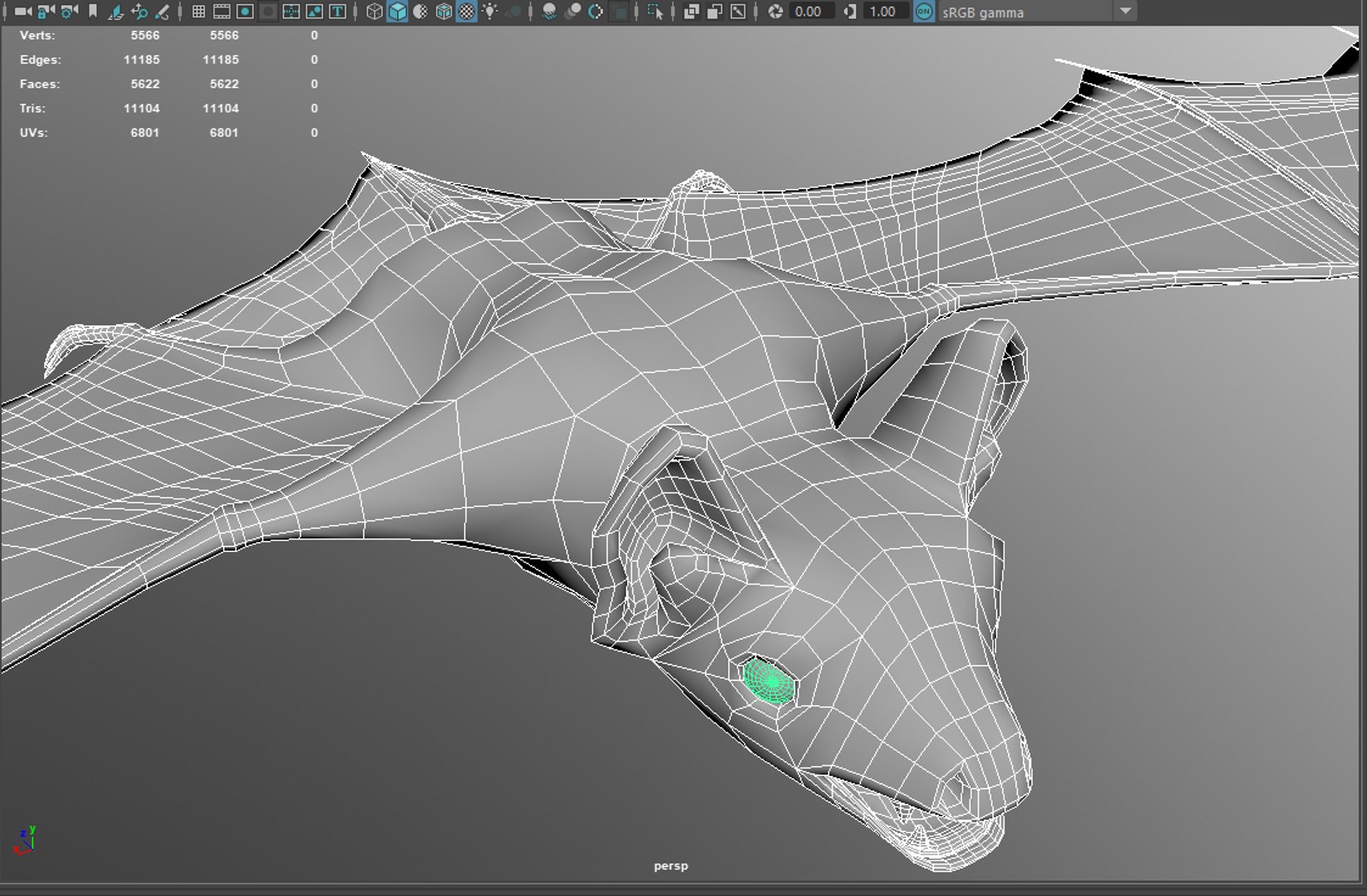
Task: Click the X-Ray Active Components icon
Action: coord(714,12)
